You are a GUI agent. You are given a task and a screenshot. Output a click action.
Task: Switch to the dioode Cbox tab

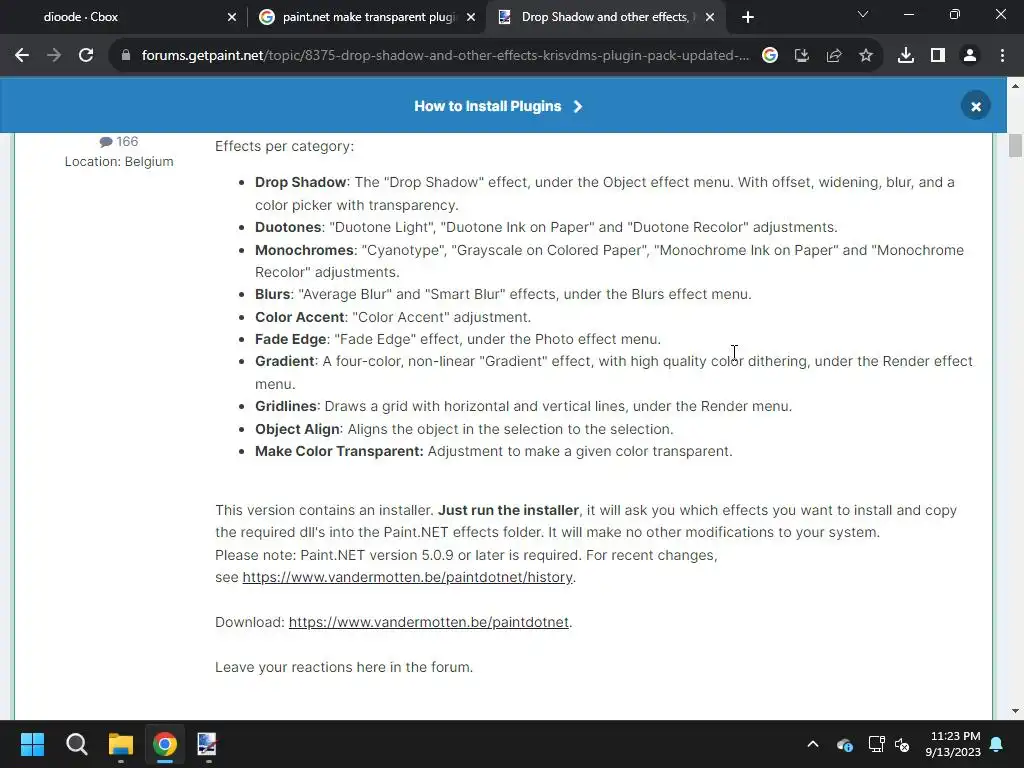[124, 17]
